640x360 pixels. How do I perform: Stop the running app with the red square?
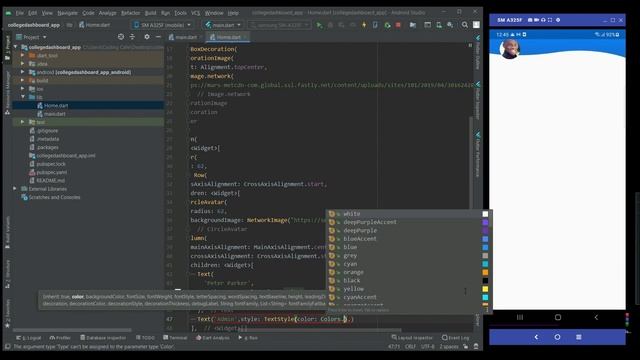coord(398,25)
